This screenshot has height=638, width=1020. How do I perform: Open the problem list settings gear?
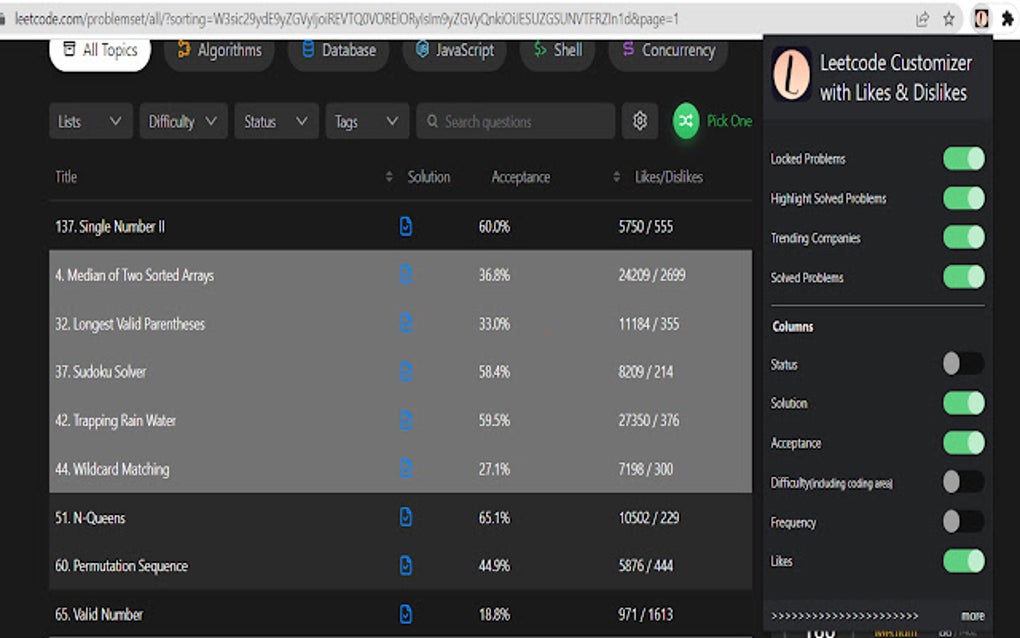(639, 121)
